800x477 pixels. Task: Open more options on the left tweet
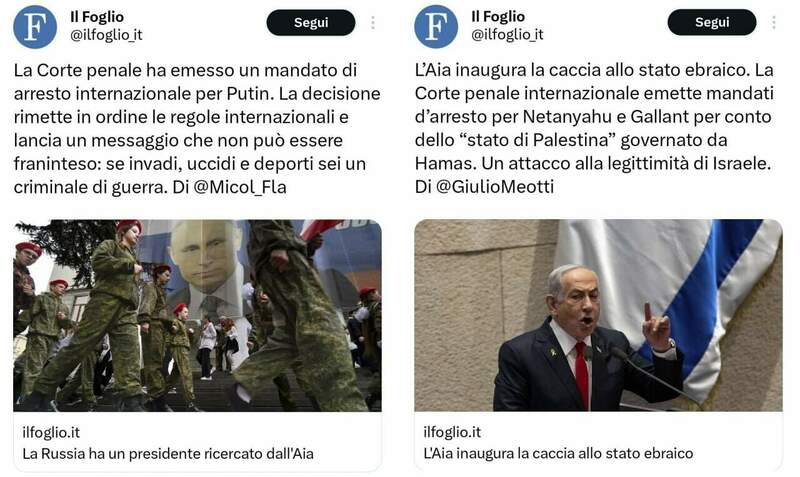pos(373,22)
